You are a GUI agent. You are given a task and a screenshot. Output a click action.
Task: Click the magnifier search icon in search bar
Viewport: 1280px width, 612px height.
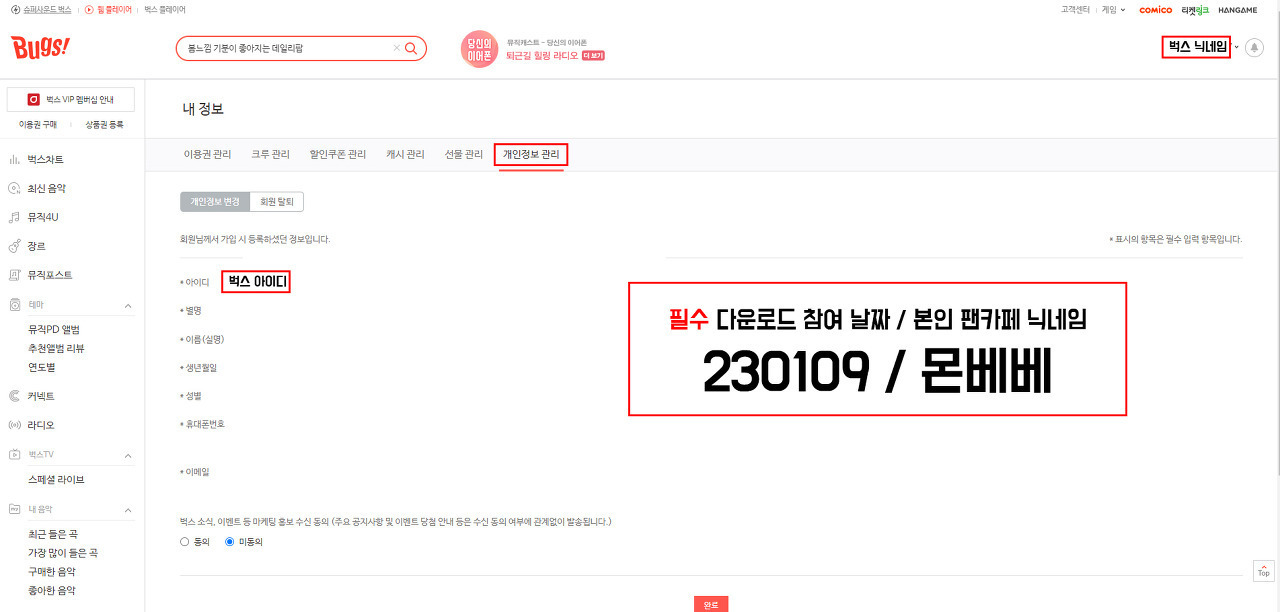click(411, 48)
